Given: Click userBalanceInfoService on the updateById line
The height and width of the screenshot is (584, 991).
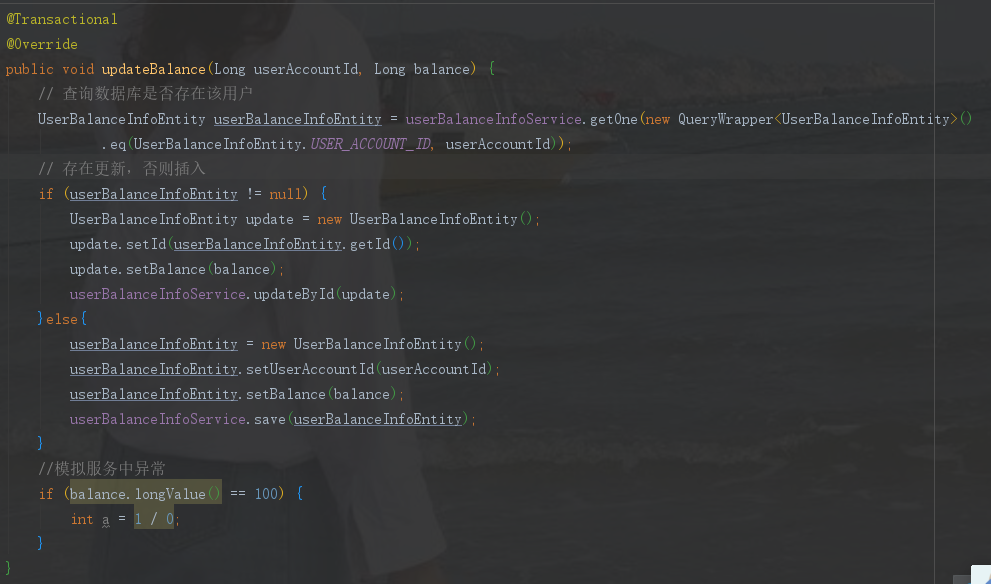Looking at the screenshot, I should coord(157,295).
